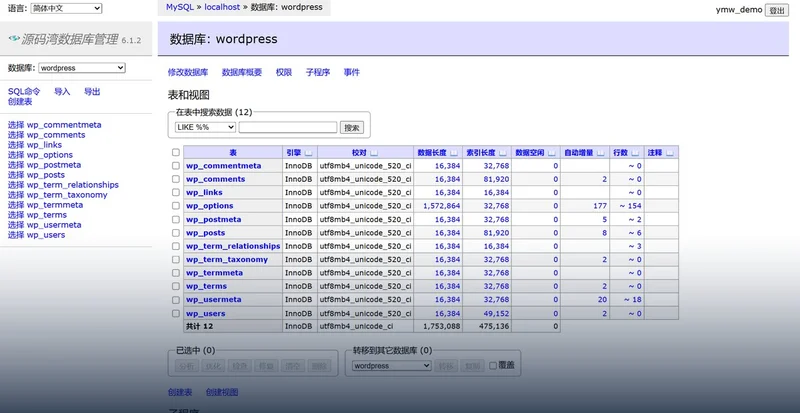Open the 子程序 routines section
800x413 pixels.
tap(318, 72)
